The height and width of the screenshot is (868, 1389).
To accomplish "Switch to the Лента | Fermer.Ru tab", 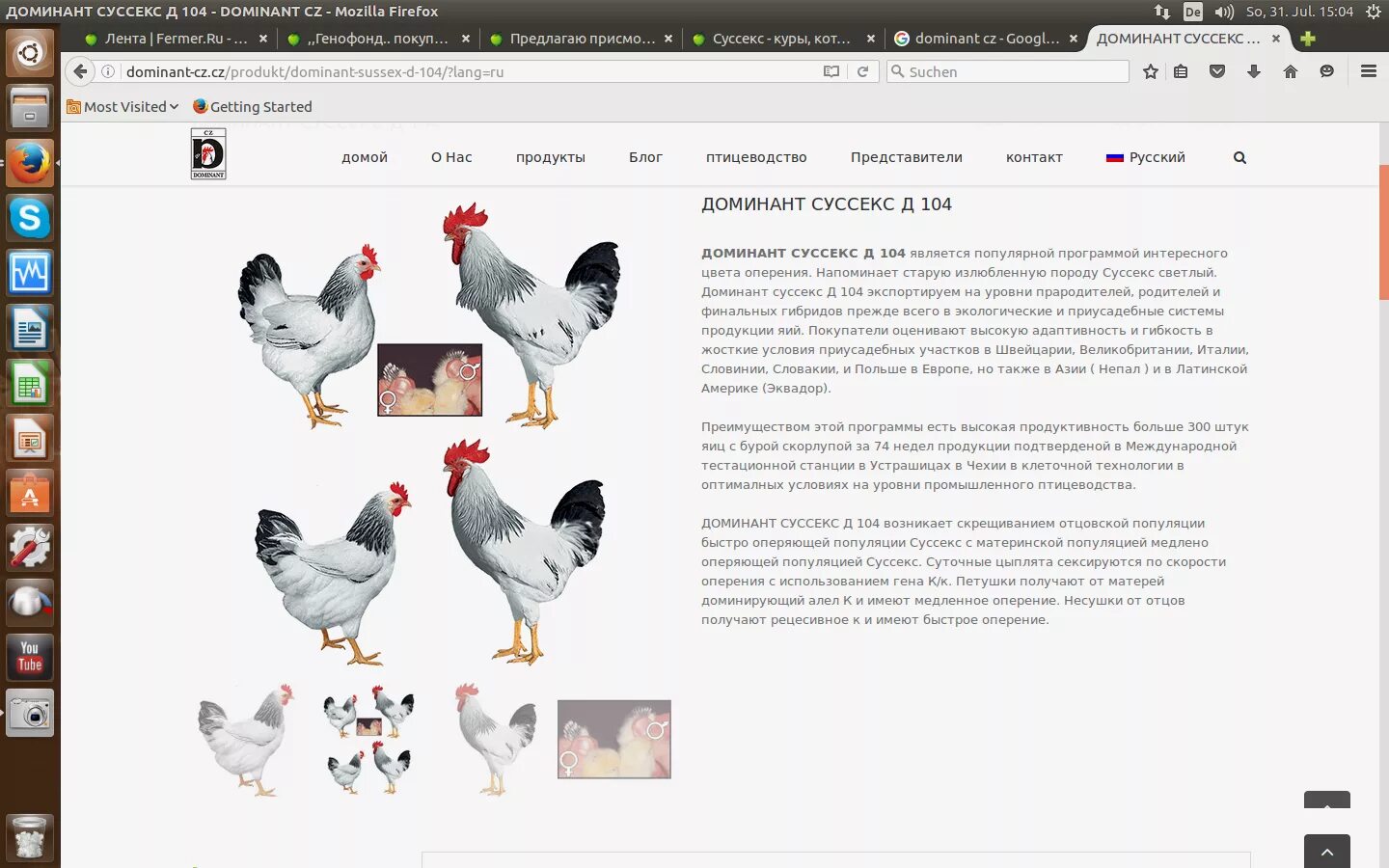I will coord(176,39).
